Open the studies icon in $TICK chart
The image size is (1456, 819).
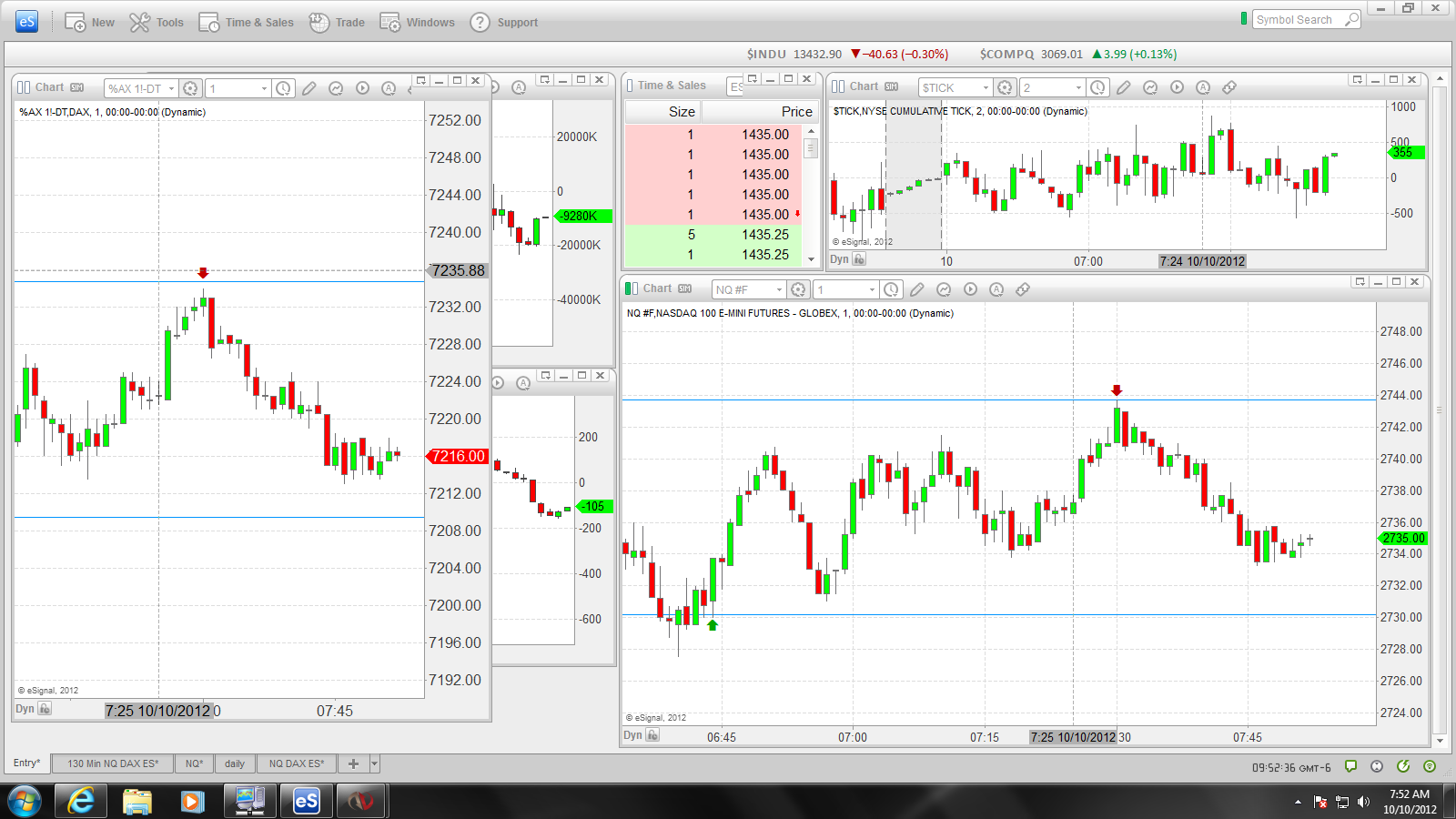tap(1150, 87)
